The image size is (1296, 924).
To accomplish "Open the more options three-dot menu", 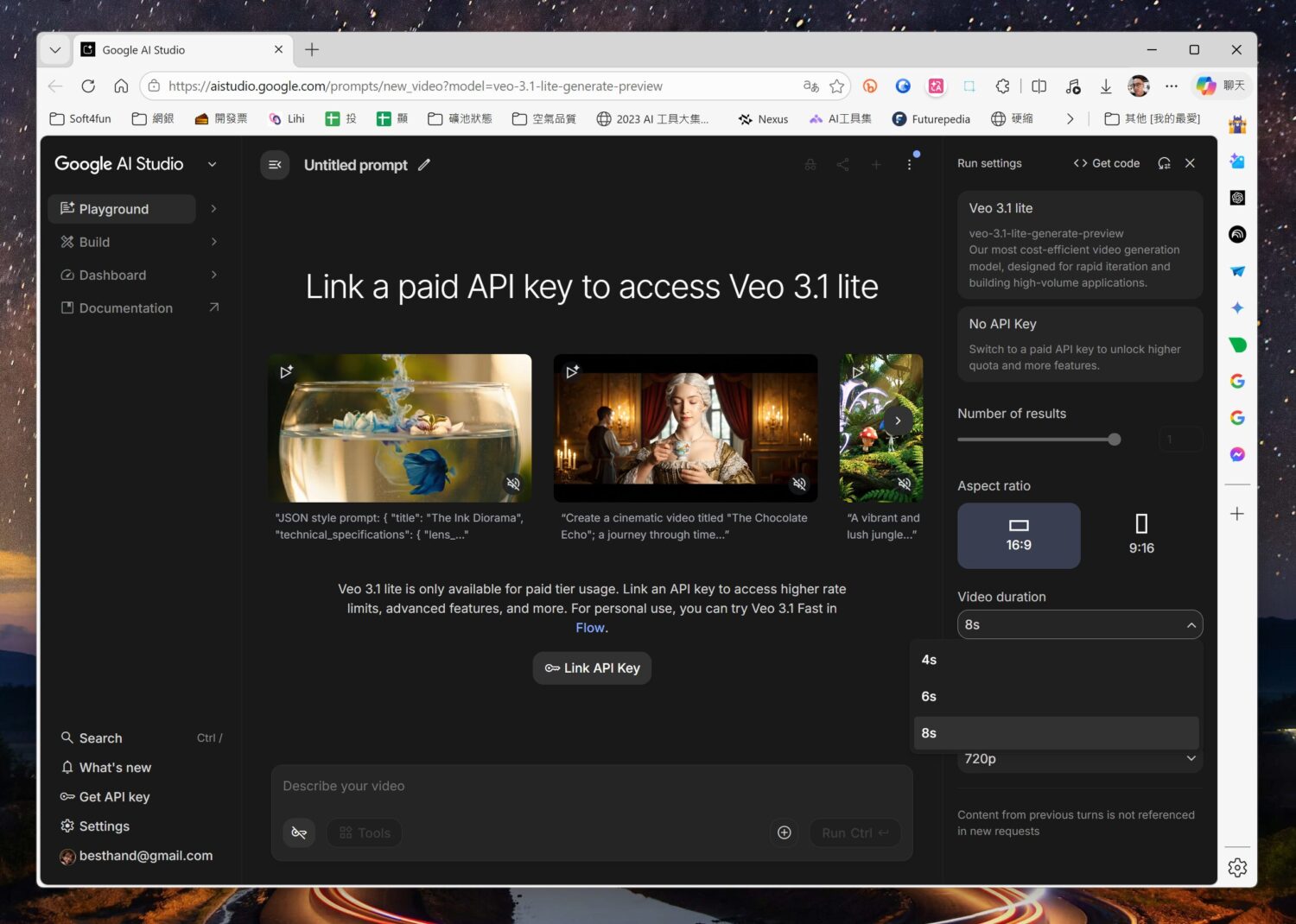I will pyautogui.click(x=909, y=165).
